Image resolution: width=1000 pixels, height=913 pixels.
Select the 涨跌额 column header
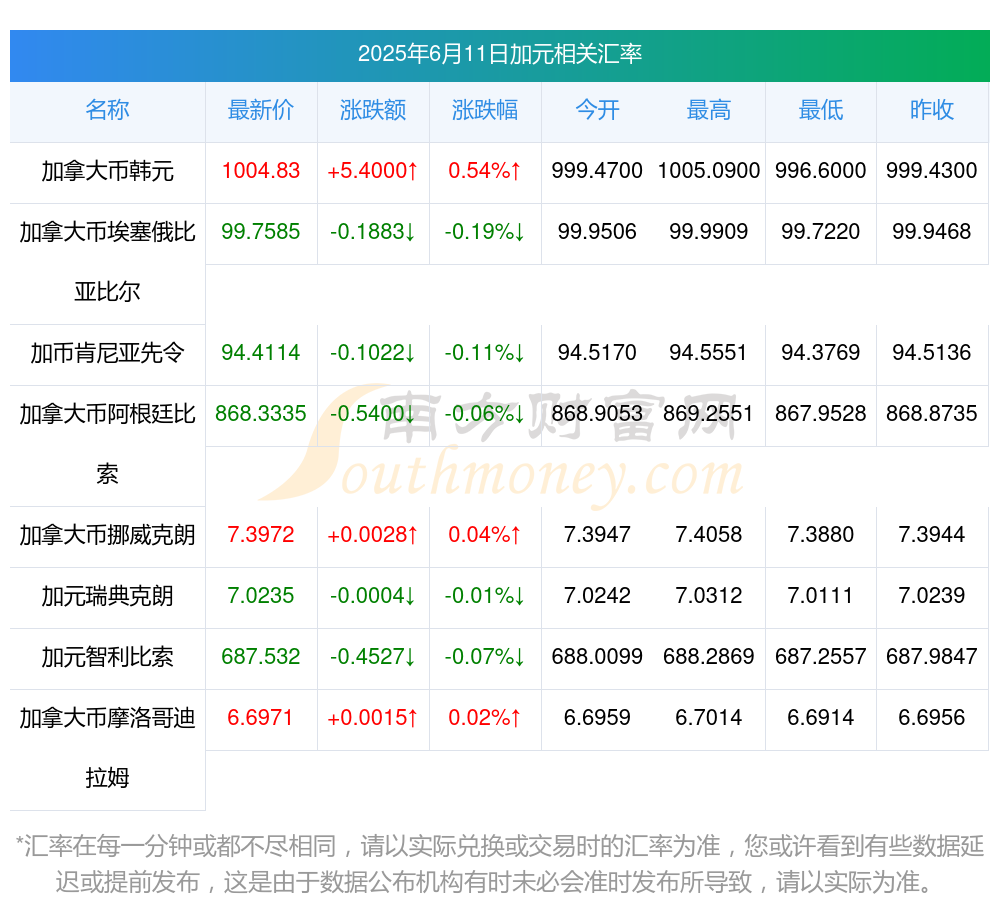point(373,110)
